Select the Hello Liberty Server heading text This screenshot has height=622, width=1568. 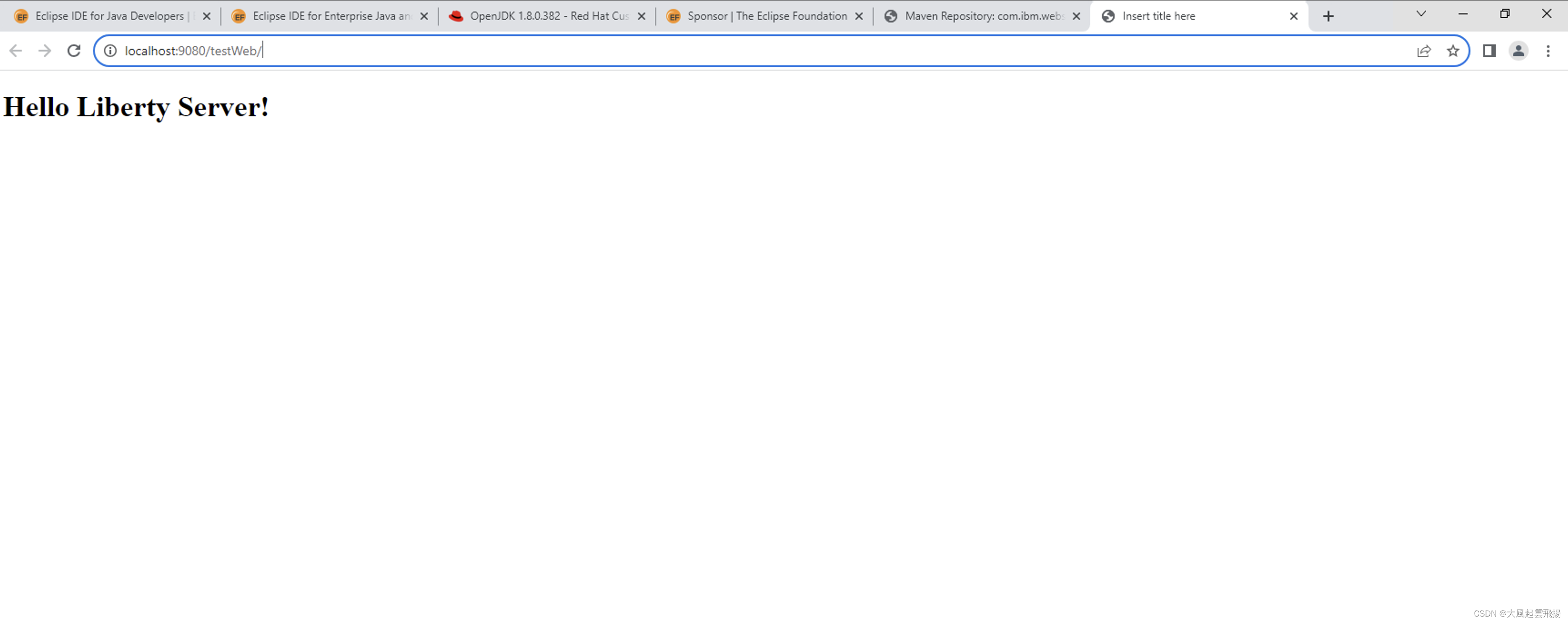[136, 107]
